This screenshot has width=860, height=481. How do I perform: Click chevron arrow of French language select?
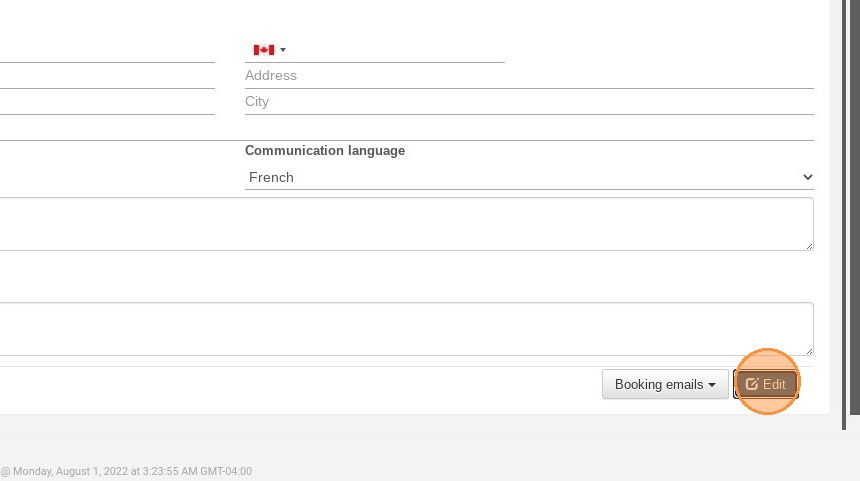(x=807, y=177)
